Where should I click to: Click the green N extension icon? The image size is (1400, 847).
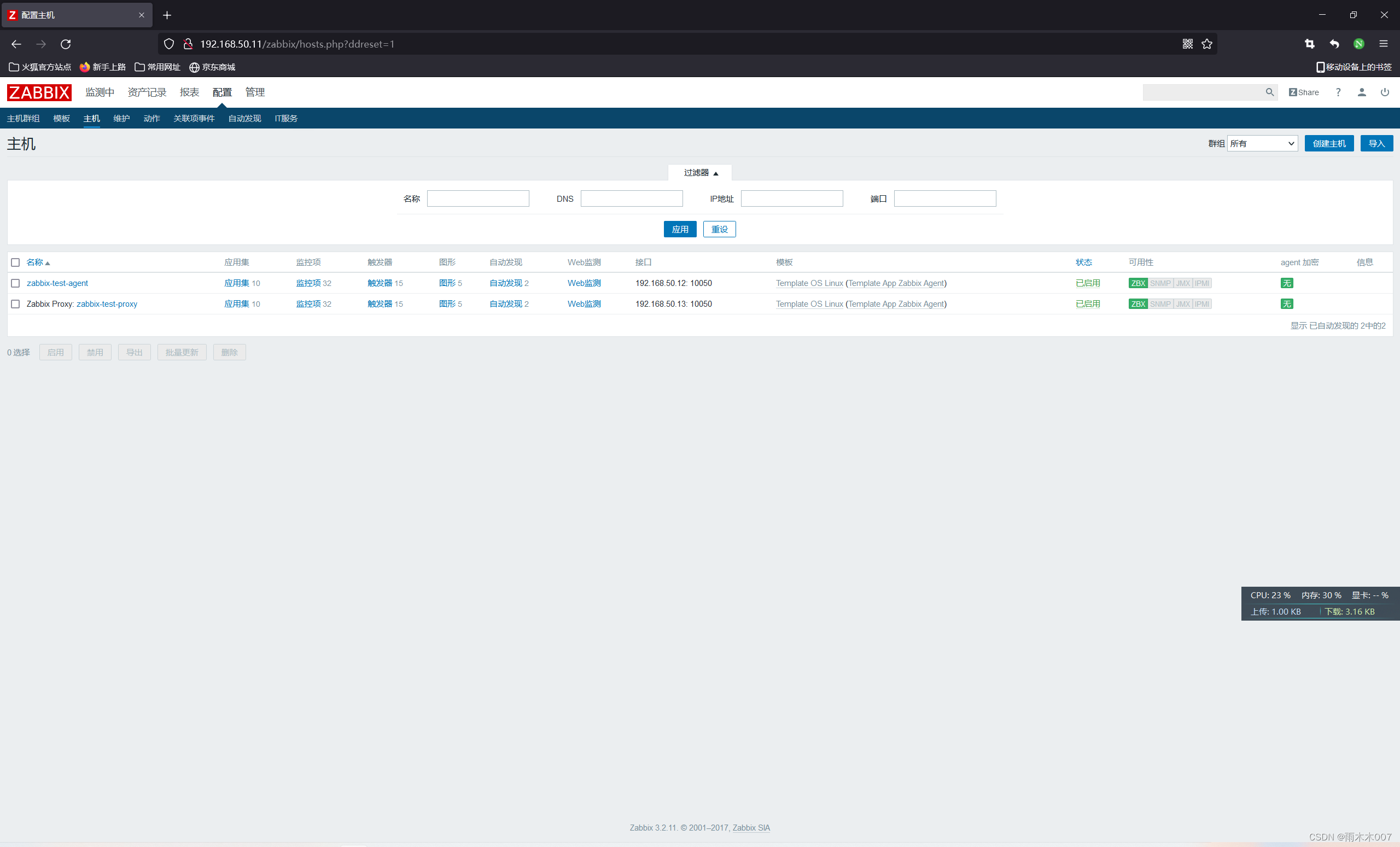1359,44
